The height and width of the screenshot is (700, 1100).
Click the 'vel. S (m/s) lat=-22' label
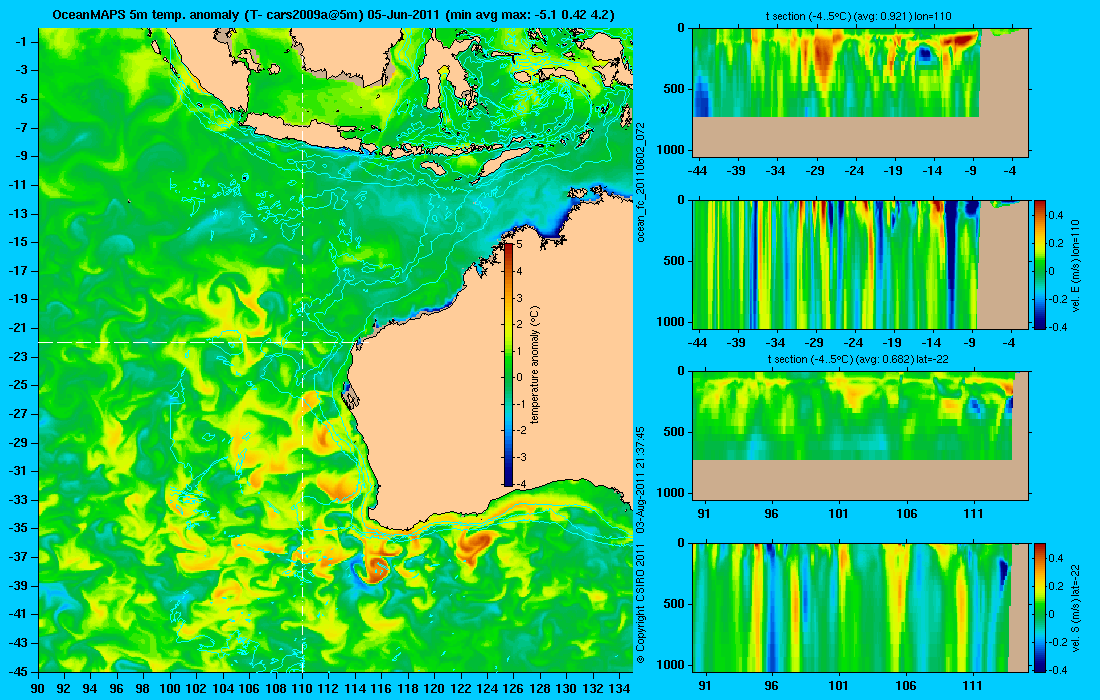[x=1075, y=608]
